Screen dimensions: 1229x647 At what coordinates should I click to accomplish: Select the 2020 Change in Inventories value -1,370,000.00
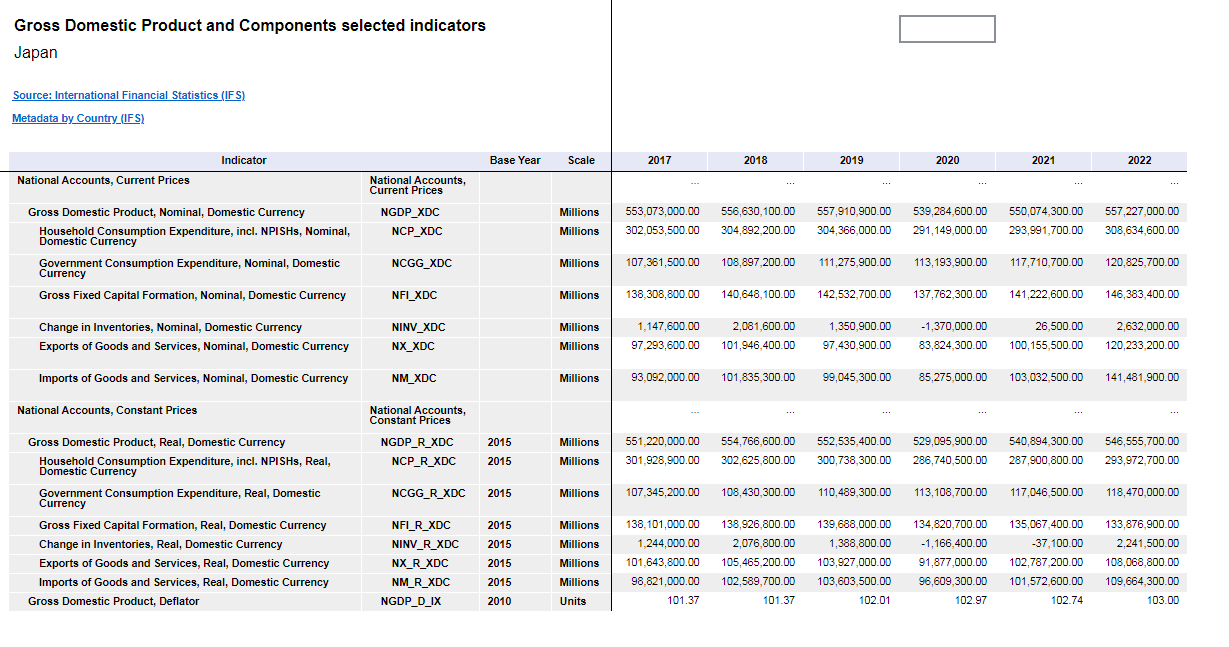[953, 327]
